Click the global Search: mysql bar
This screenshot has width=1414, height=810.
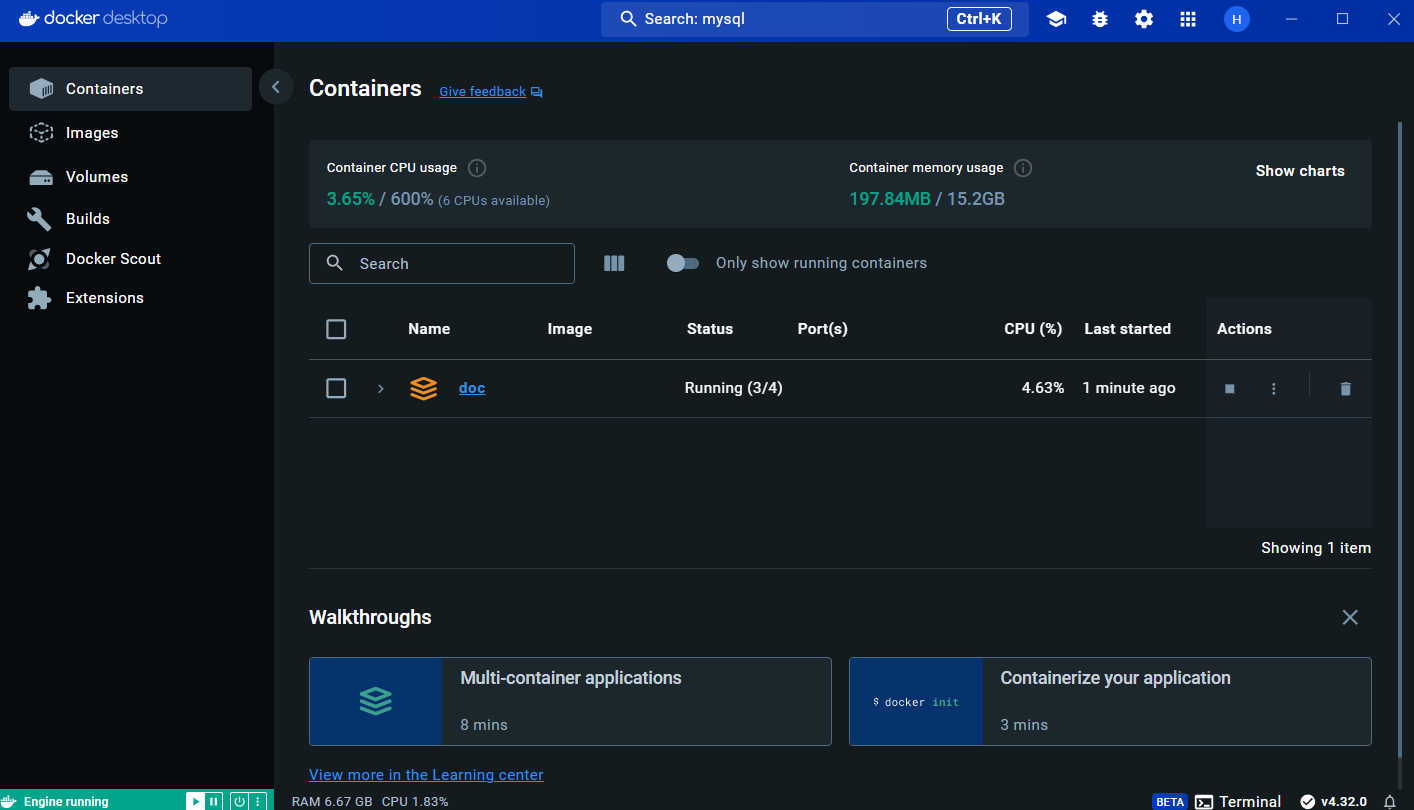click(814, 19)
